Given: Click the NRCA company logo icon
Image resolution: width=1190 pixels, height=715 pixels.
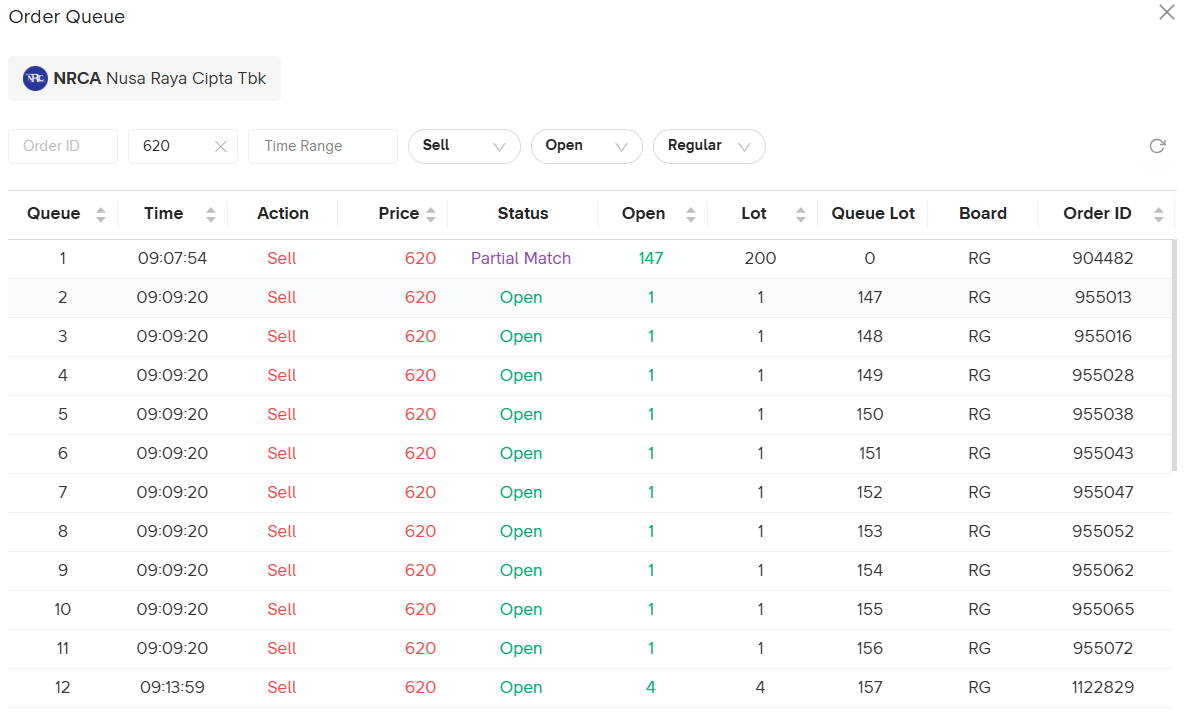Looking at the screenshot, I should [x=35, y=78].
